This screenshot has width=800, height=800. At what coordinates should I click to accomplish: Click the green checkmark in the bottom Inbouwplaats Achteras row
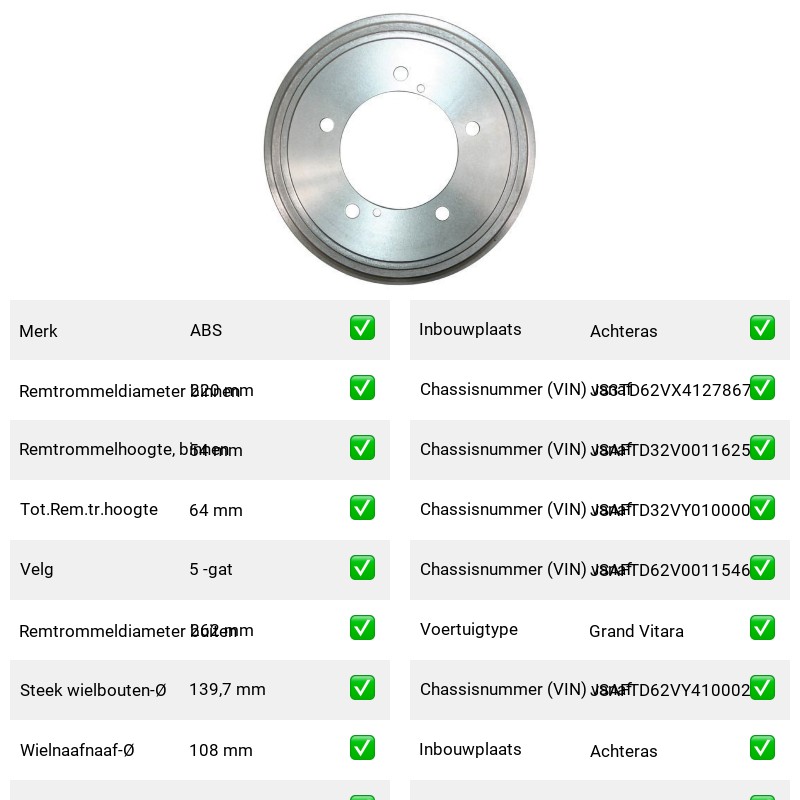[x=762, y=748]
